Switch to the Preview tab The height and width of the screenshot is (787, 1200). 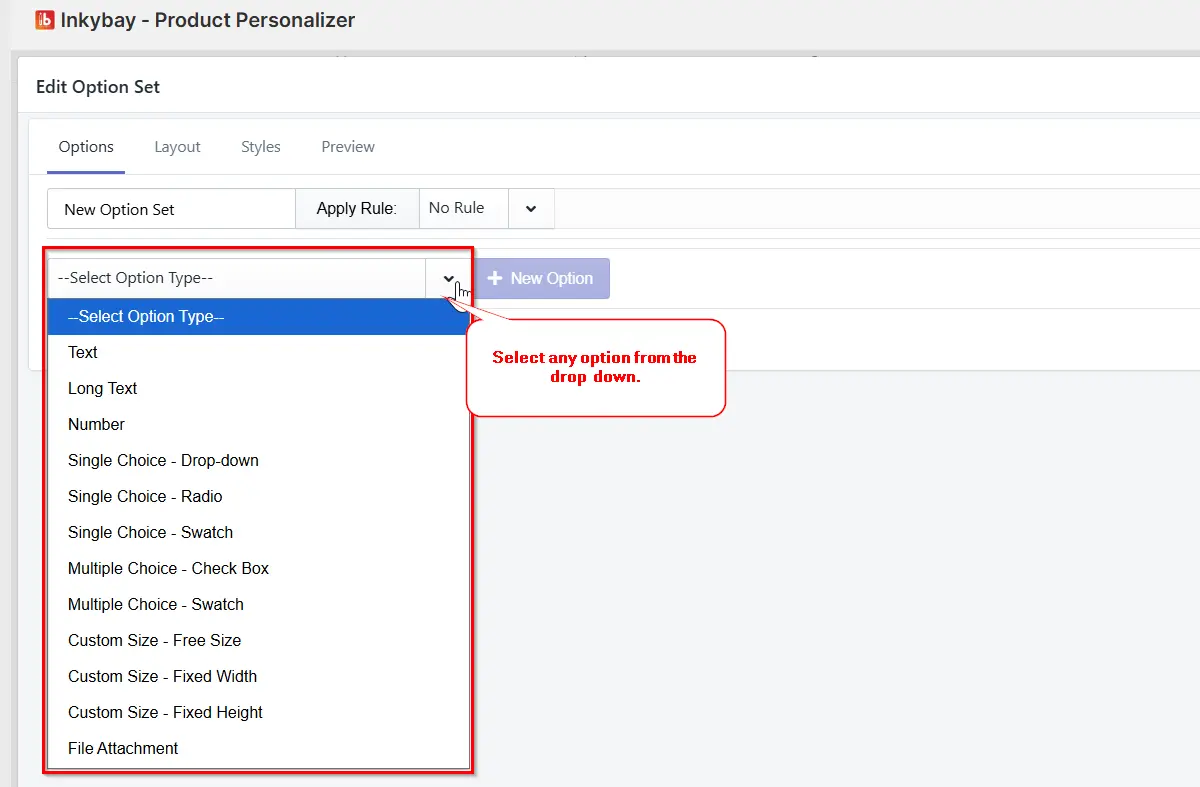click(348, 147)
